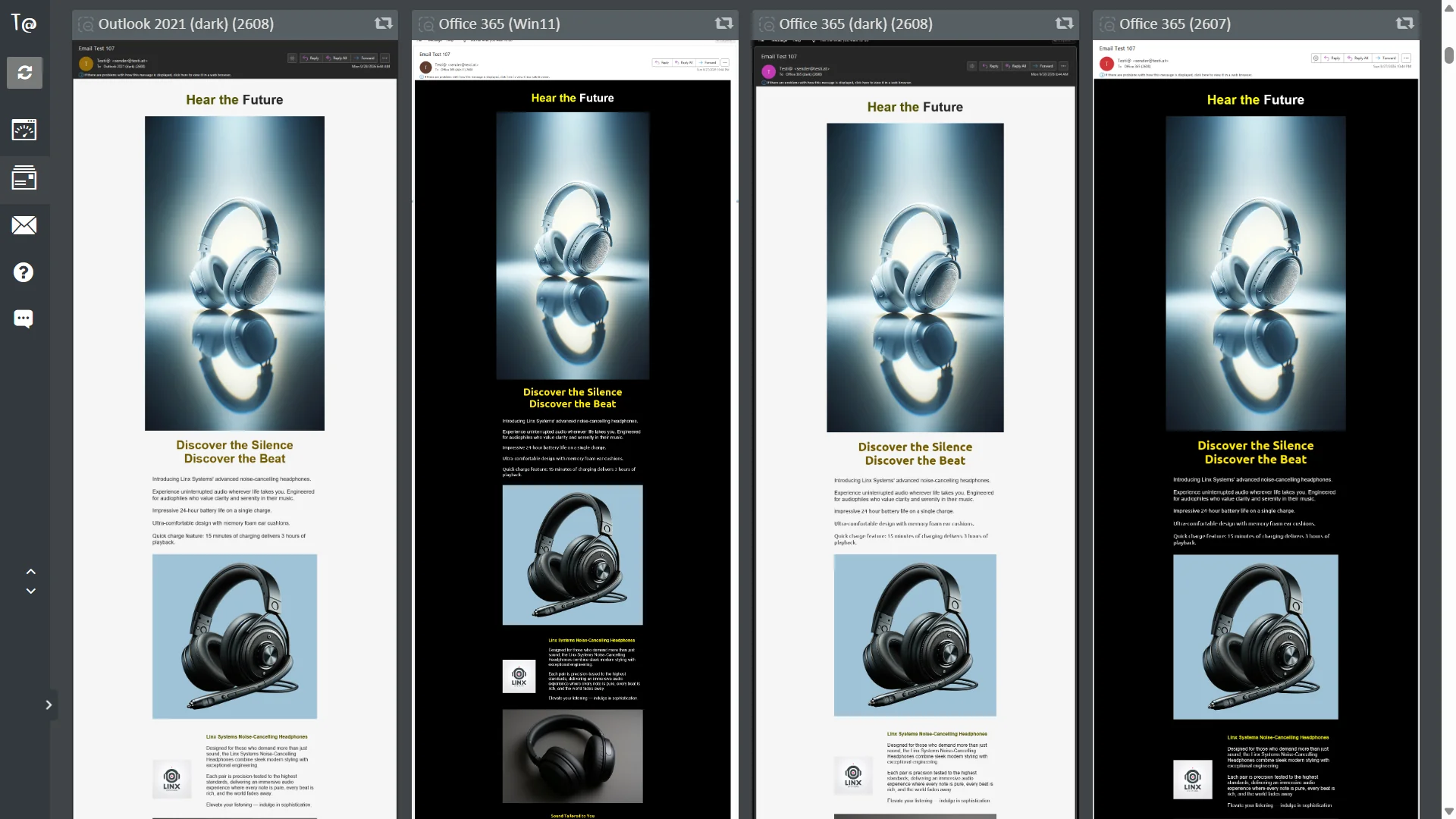Open the chat speech bubble icon

coord(24,318)
